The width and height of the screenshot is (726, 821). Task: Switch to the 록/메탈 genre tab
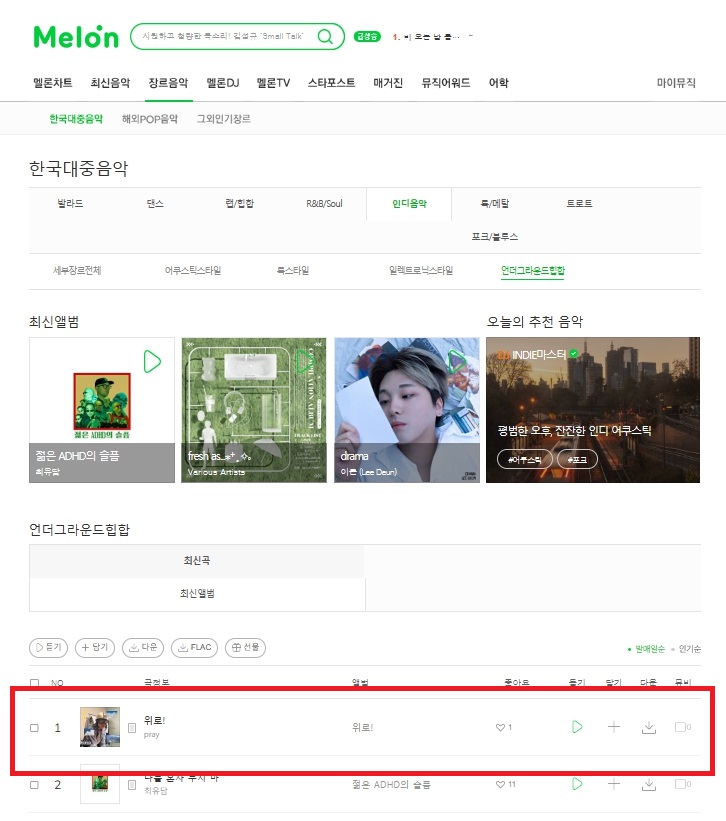click(x=495, y=203)
